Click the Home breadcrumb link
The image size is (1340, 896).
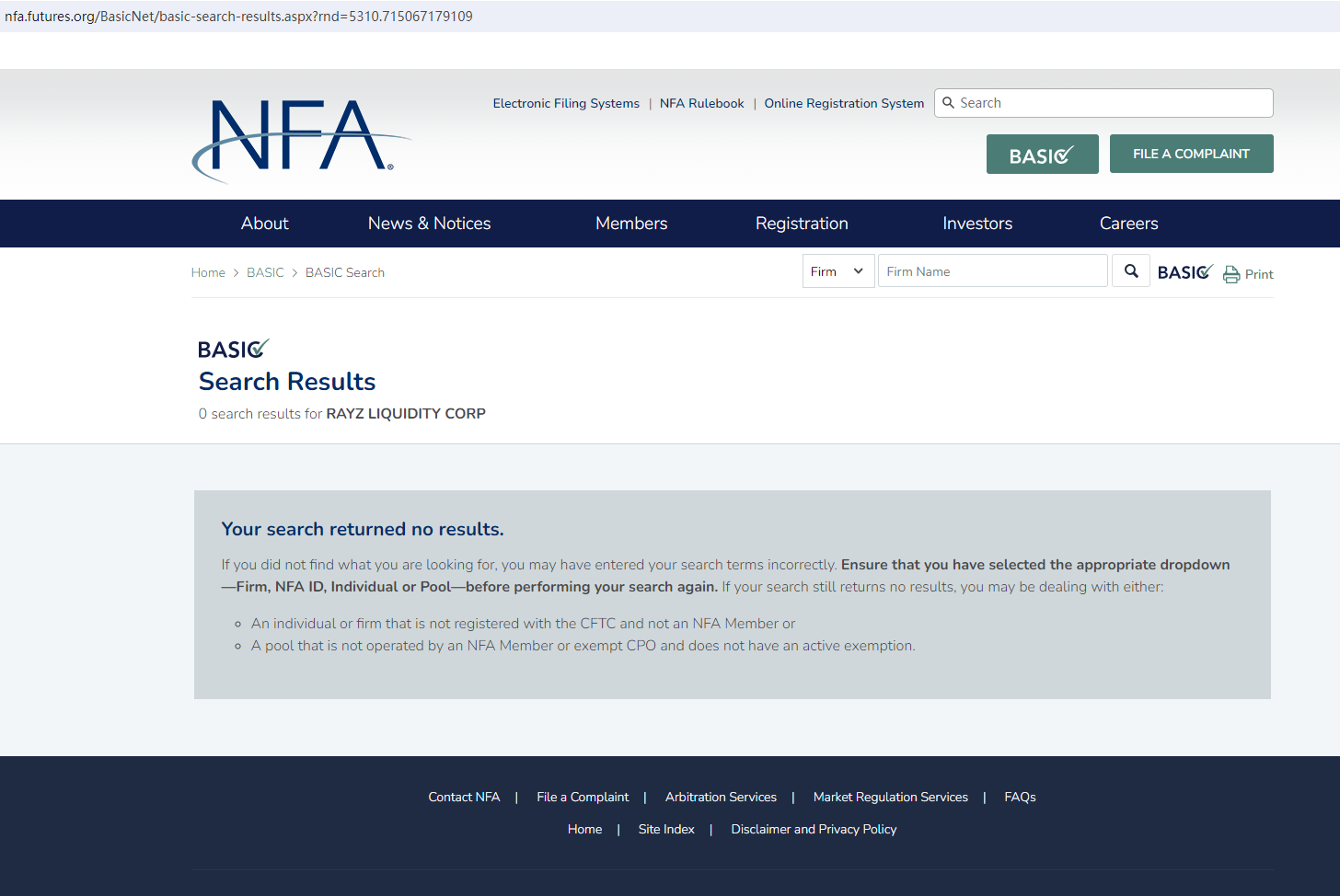208,272
